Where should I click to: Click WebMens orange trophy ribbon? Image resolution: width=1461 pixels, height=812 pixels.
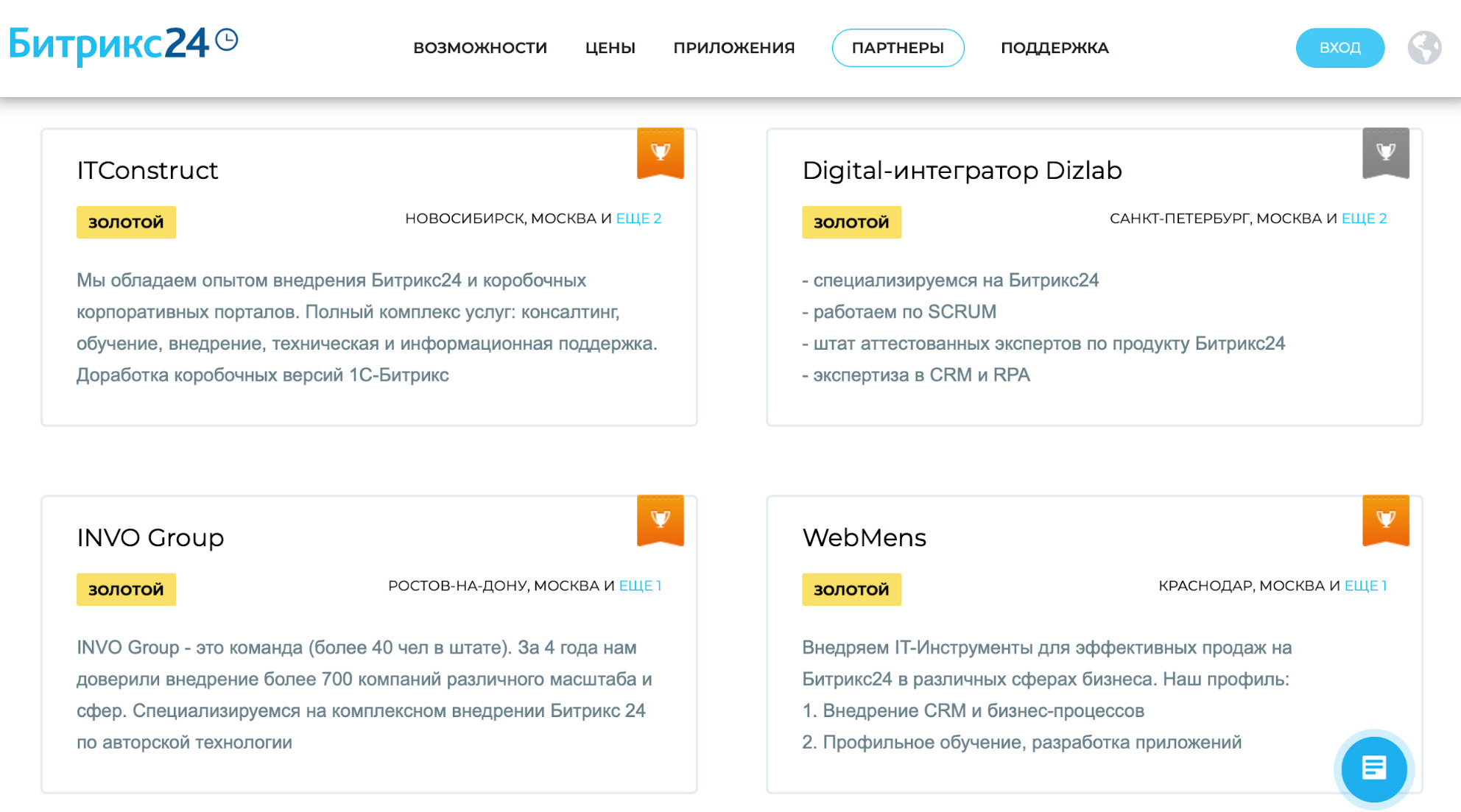1386,520
